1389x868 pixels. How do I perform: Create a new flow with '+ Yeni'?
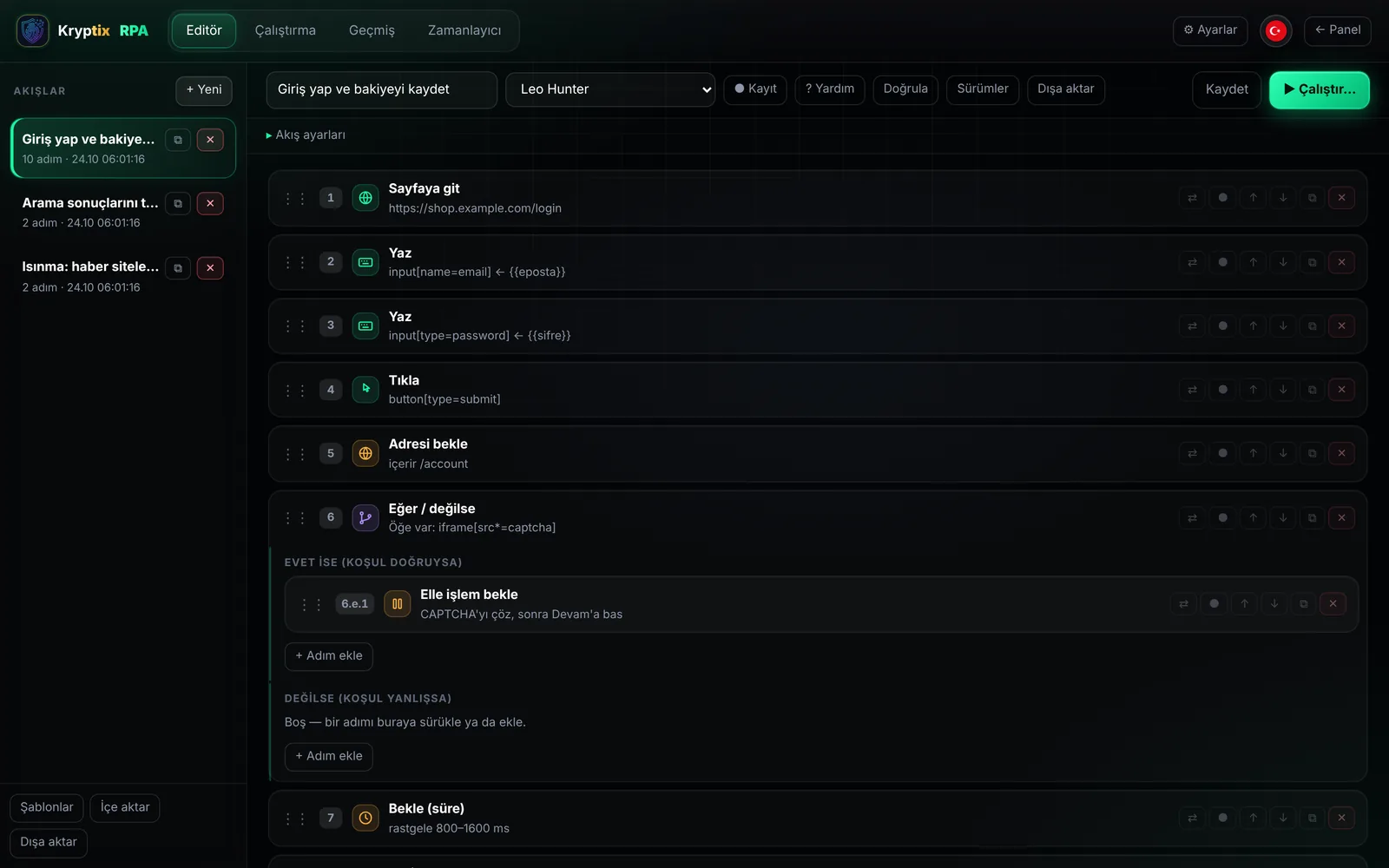[204, 89]
